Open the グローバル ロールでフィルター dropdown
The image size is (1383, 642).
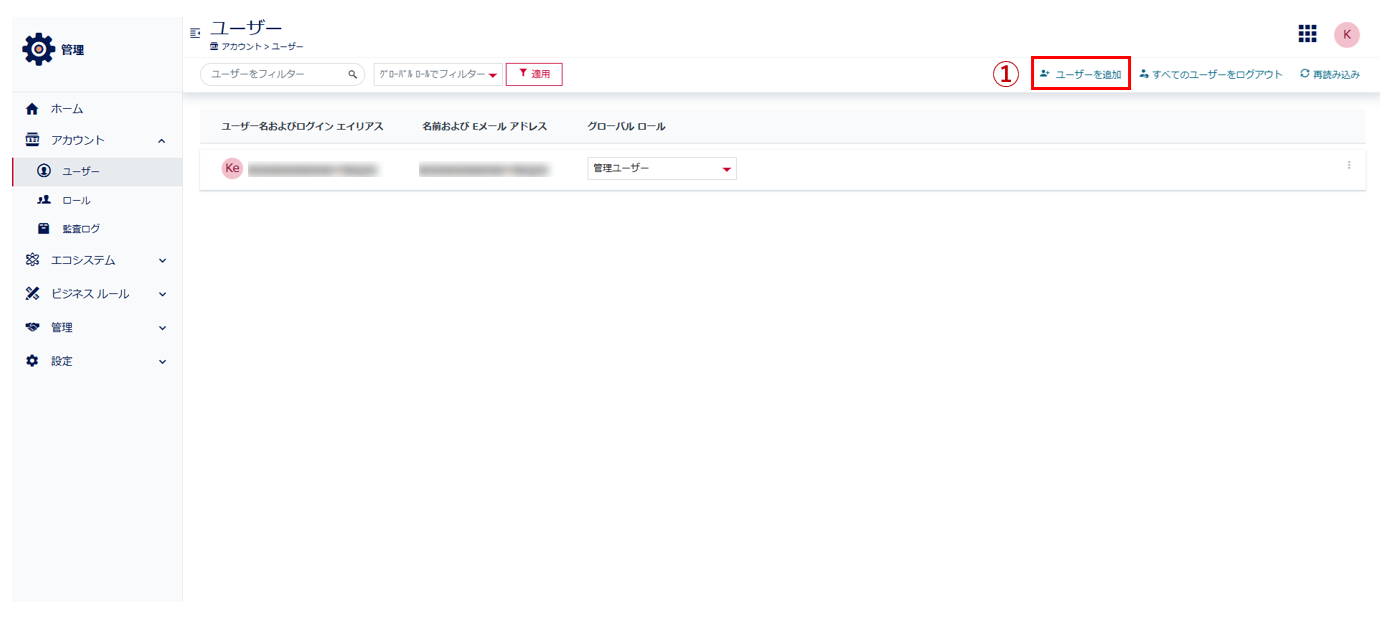pyautogui.click(x=438, y=74)
